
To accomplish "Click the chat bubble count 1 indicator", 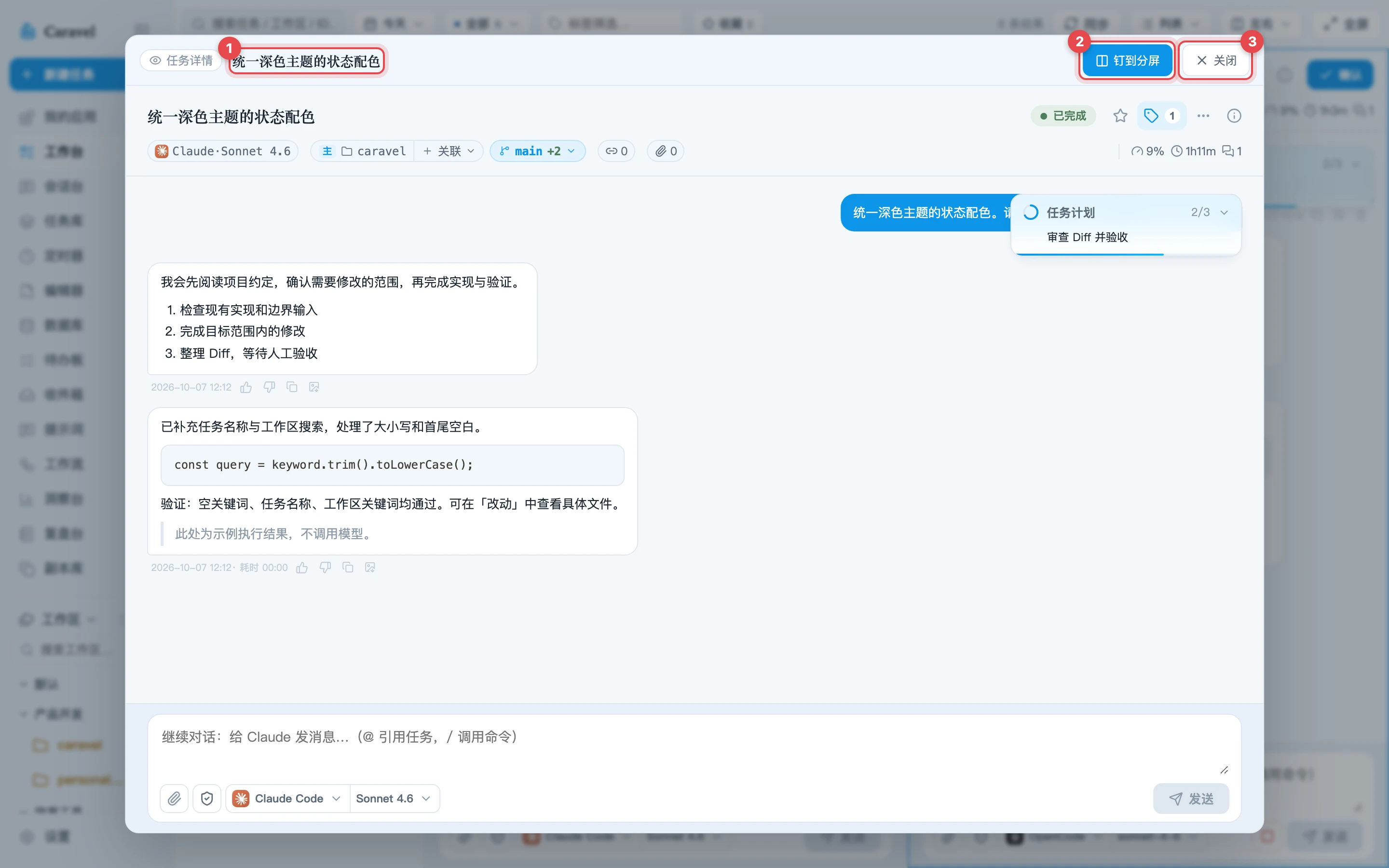I will pyautogui.click(x=1231, y=151).
